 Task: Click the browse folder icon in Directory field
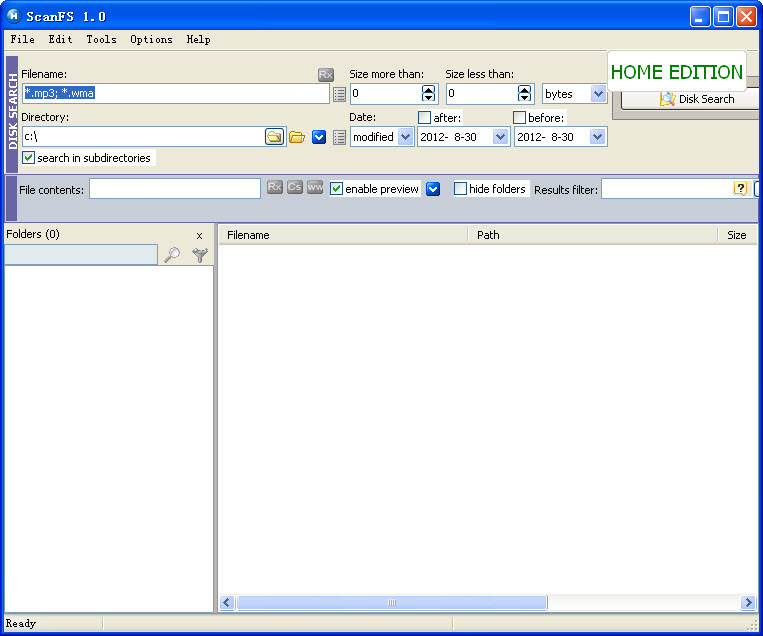pos(274,137)
